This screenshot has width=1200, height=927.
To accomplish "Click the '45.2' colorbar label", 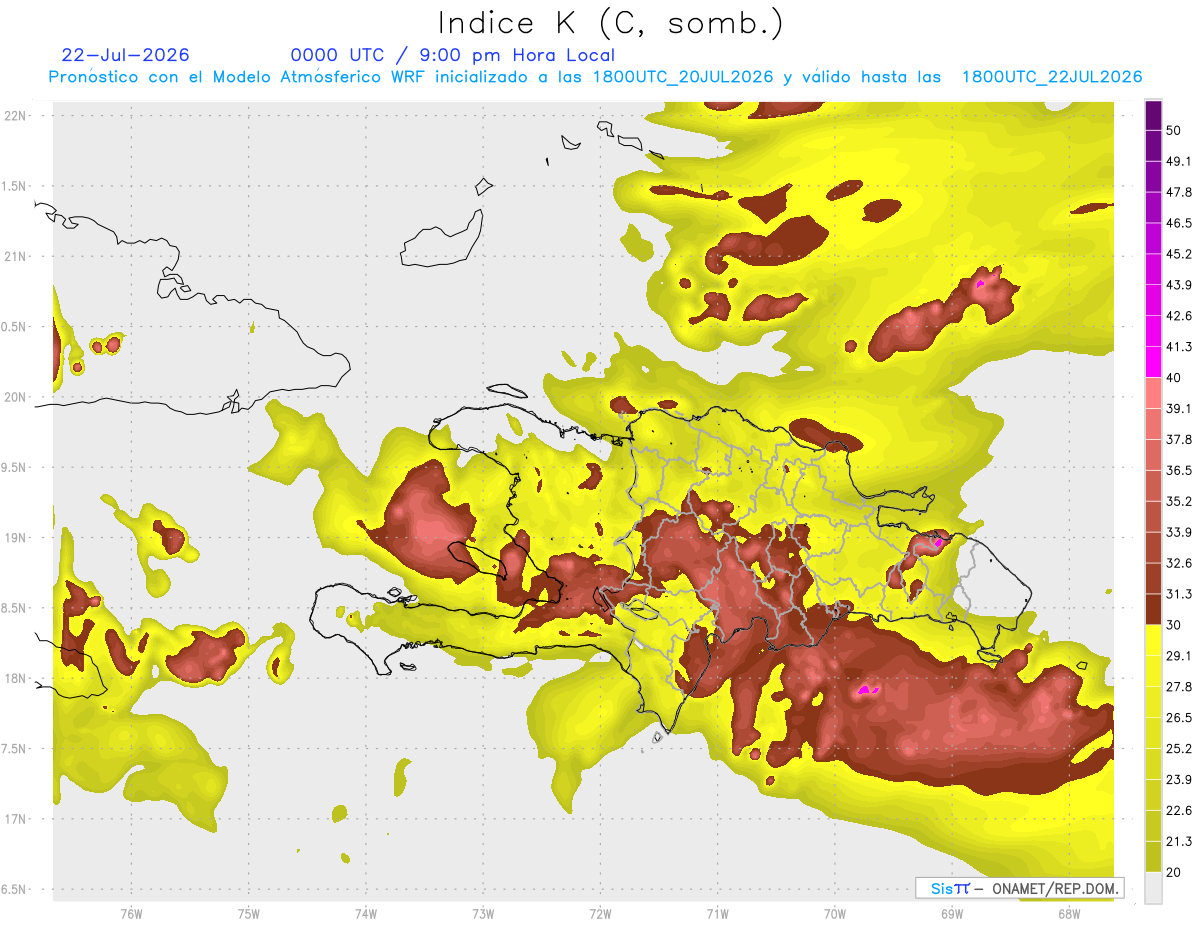I will click(1178, 254).
